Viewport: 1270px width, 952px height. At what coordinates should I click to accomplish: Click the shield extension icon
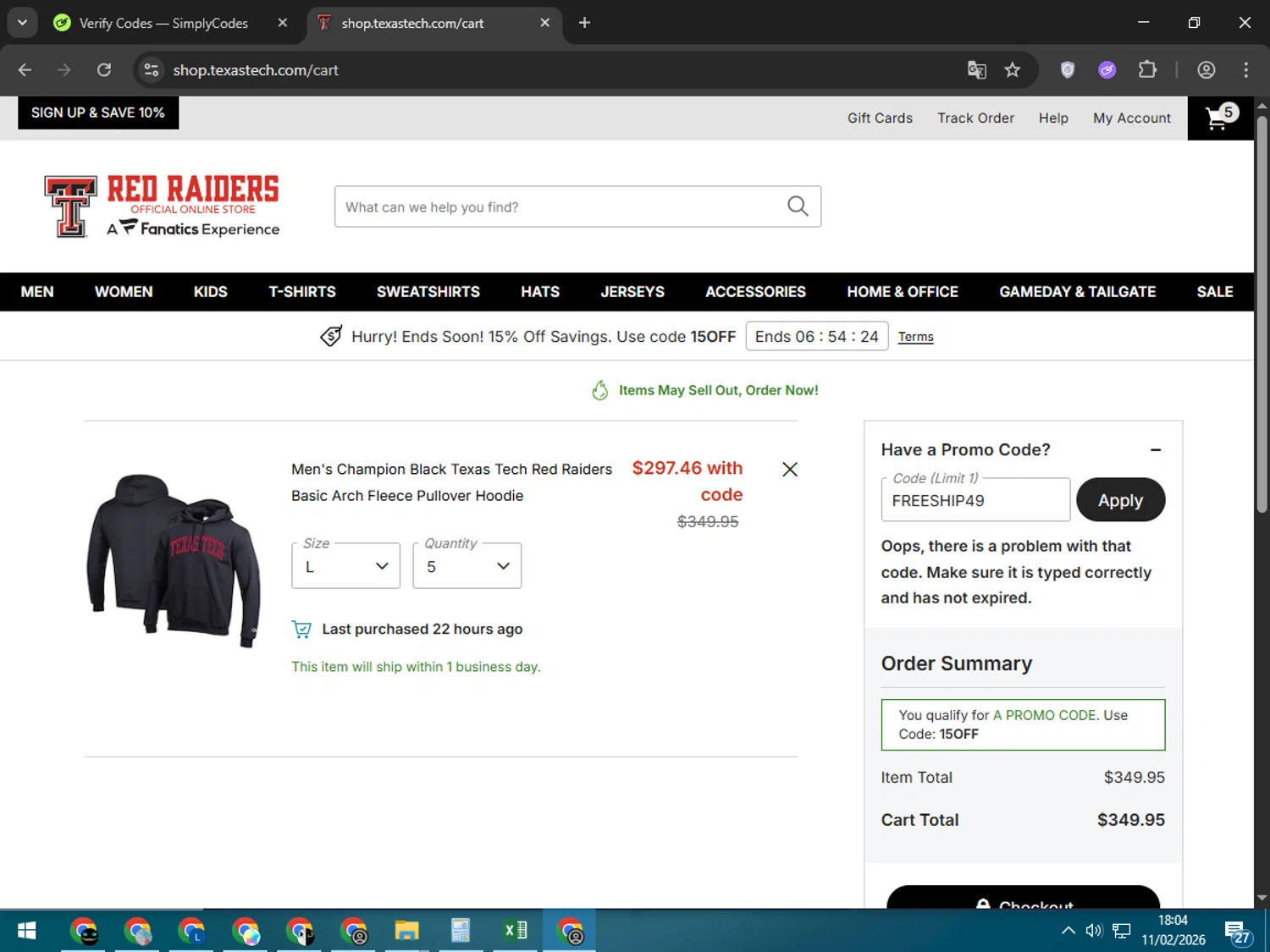(1068, 70)
